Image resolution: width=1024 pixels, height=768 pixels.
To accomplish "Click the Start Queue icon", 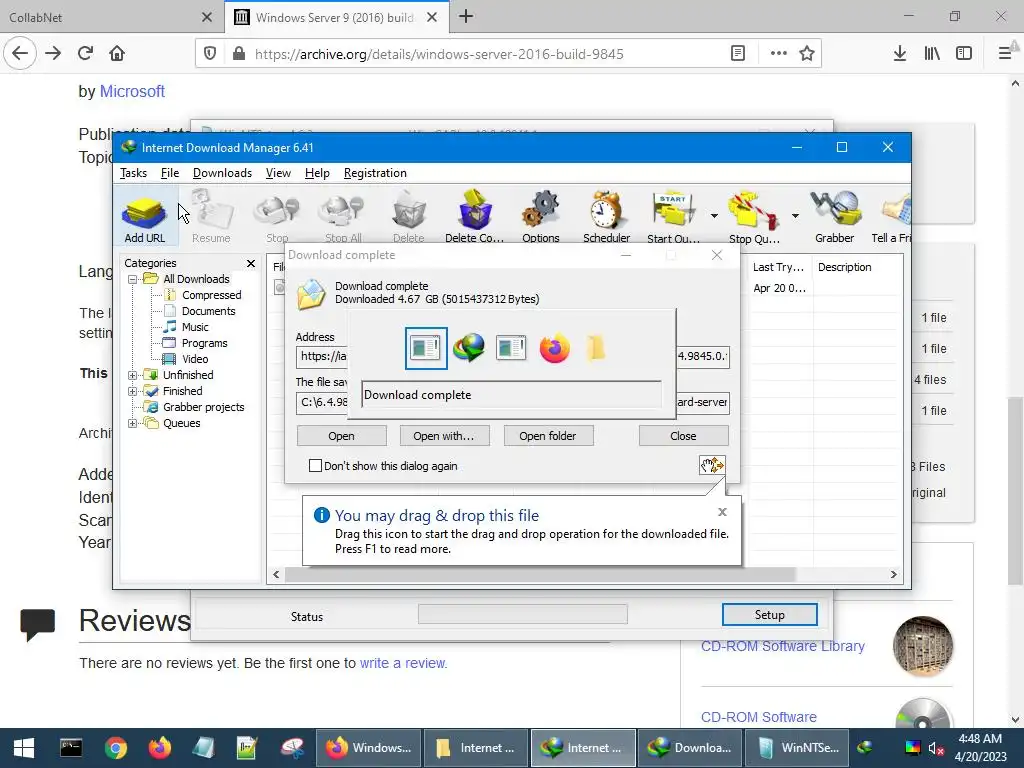I will (673, 219).
